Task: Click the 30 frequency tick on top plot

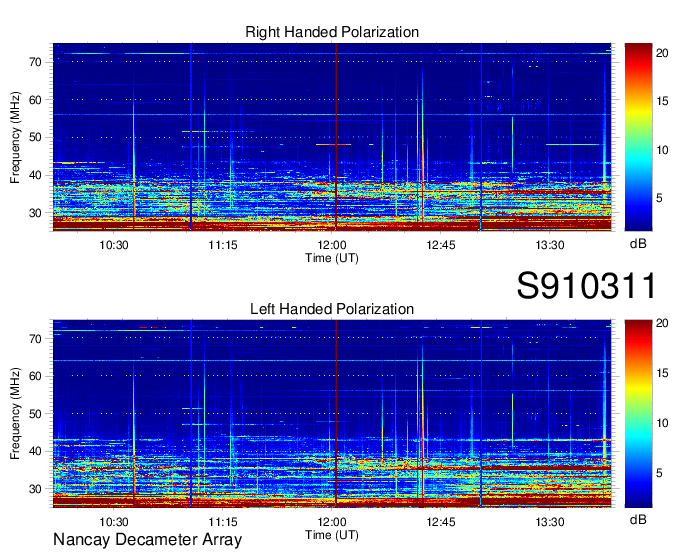Action: [36, 213]
